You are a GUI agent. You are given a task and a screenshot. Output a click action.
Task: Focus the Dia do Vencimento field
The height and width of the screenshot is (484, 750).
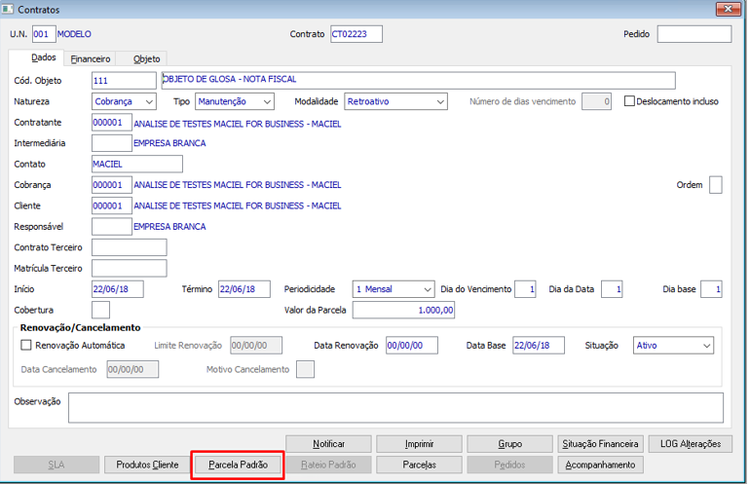(525, 289)
